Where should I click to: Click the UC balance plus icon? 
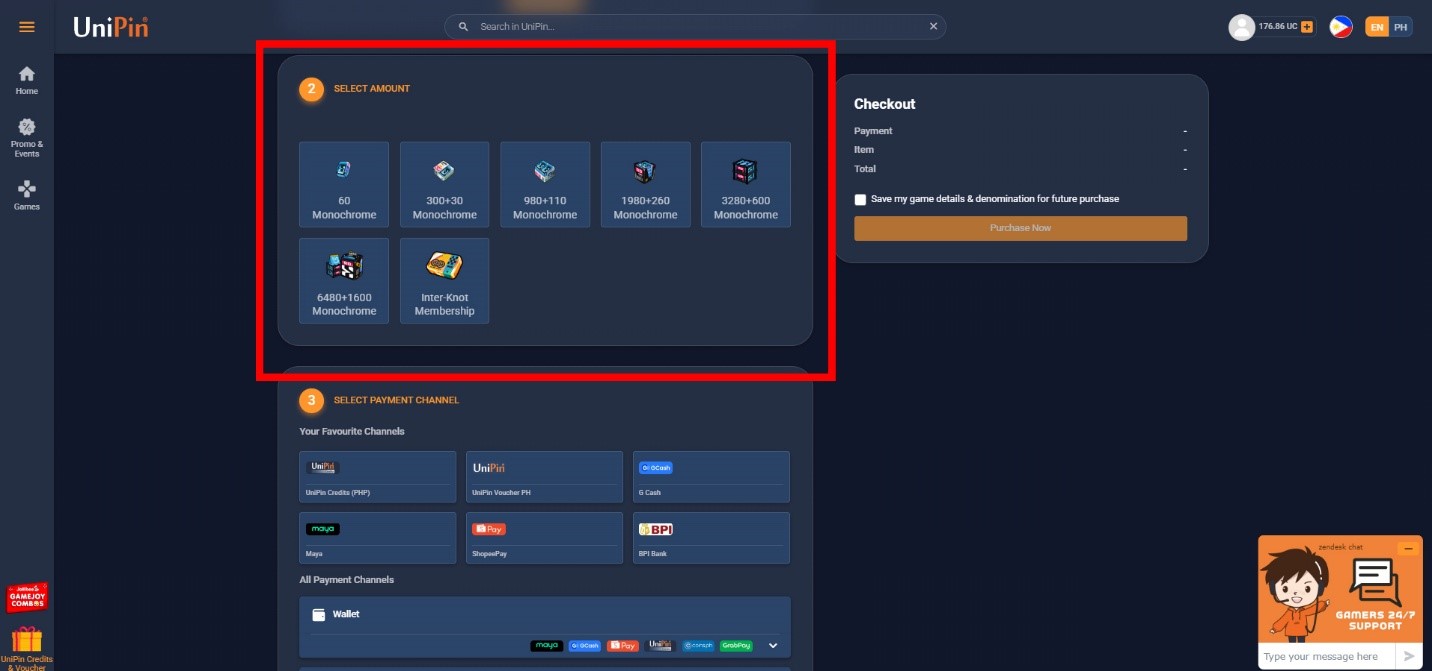pyautogui.click(x=1307, y=27)
